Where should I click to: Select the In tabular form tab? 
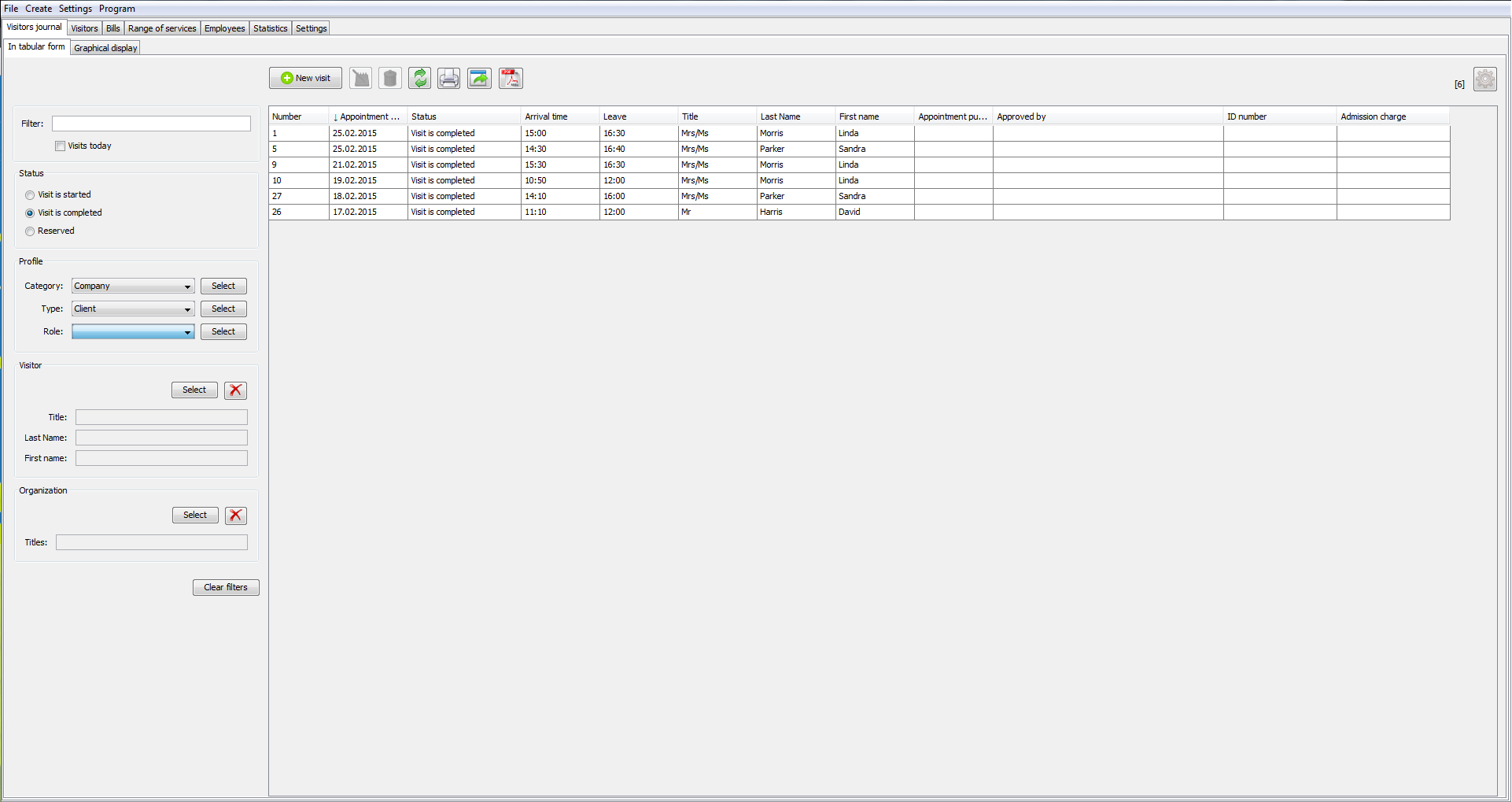(x=36, y=46)
